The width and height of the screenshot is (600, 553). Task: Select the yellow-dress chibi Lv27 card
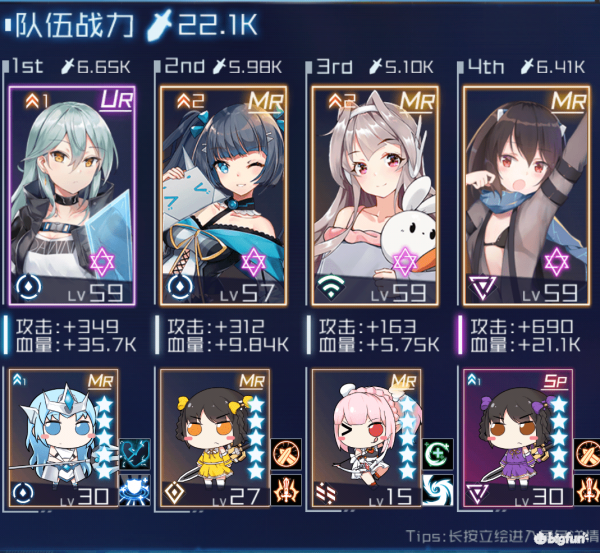[215, 438]
